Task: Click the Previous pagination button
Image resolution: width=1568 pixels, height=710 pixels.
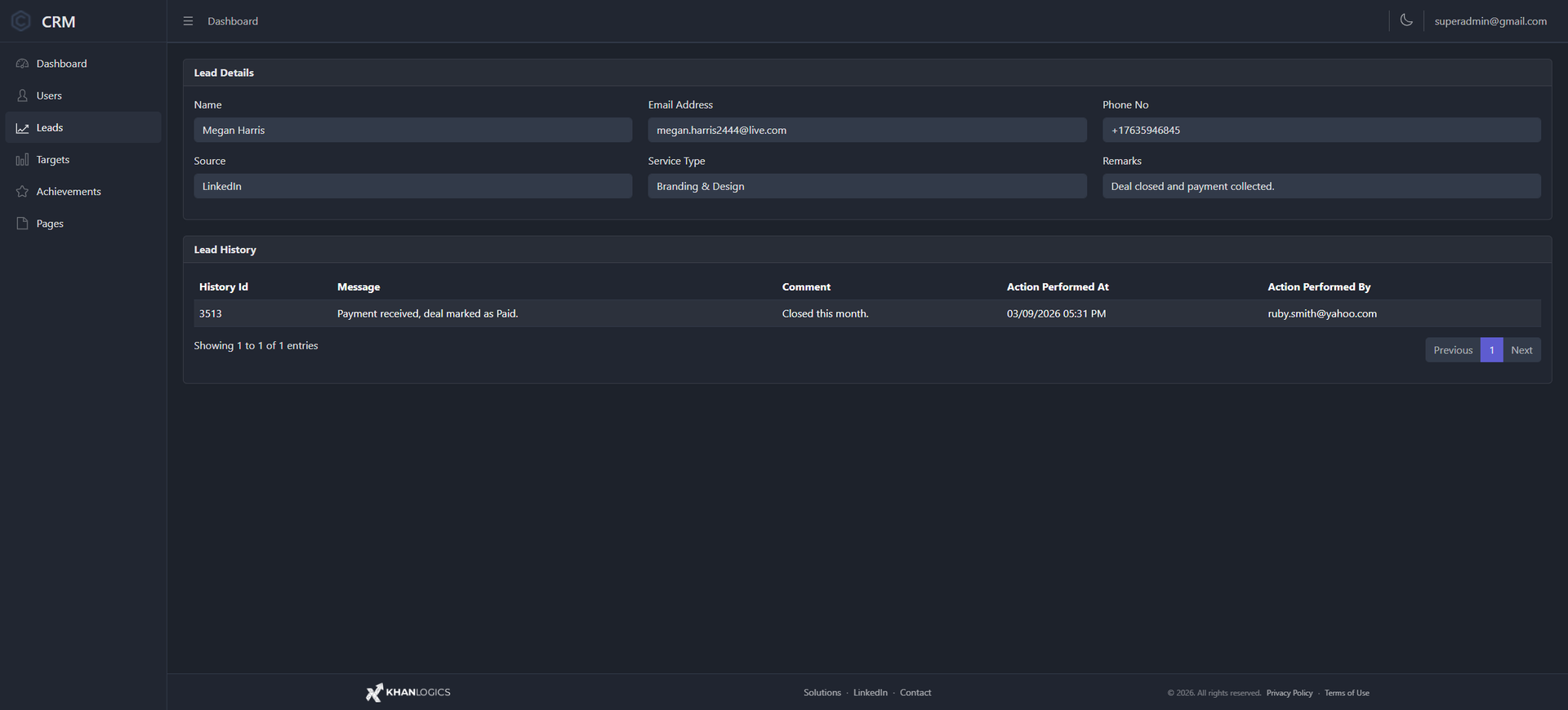Action: (x=1453, y=350)
